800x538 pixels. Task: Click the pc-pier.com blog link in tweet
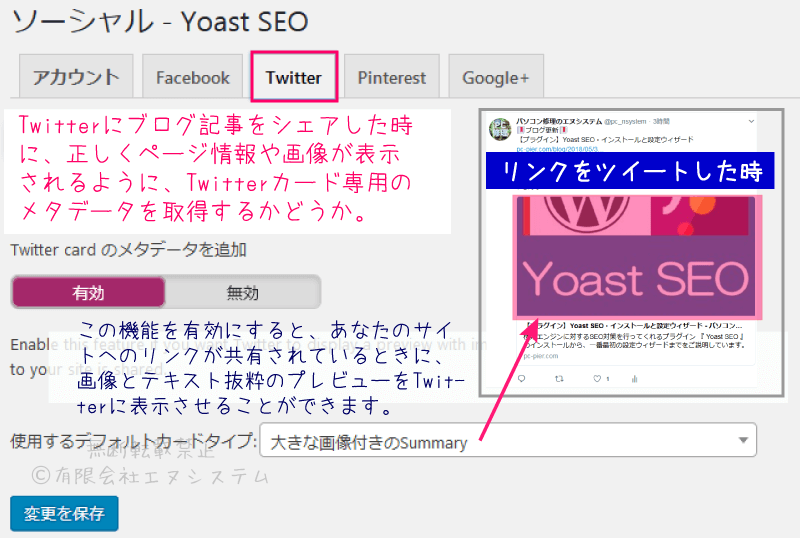pos(557,149)
